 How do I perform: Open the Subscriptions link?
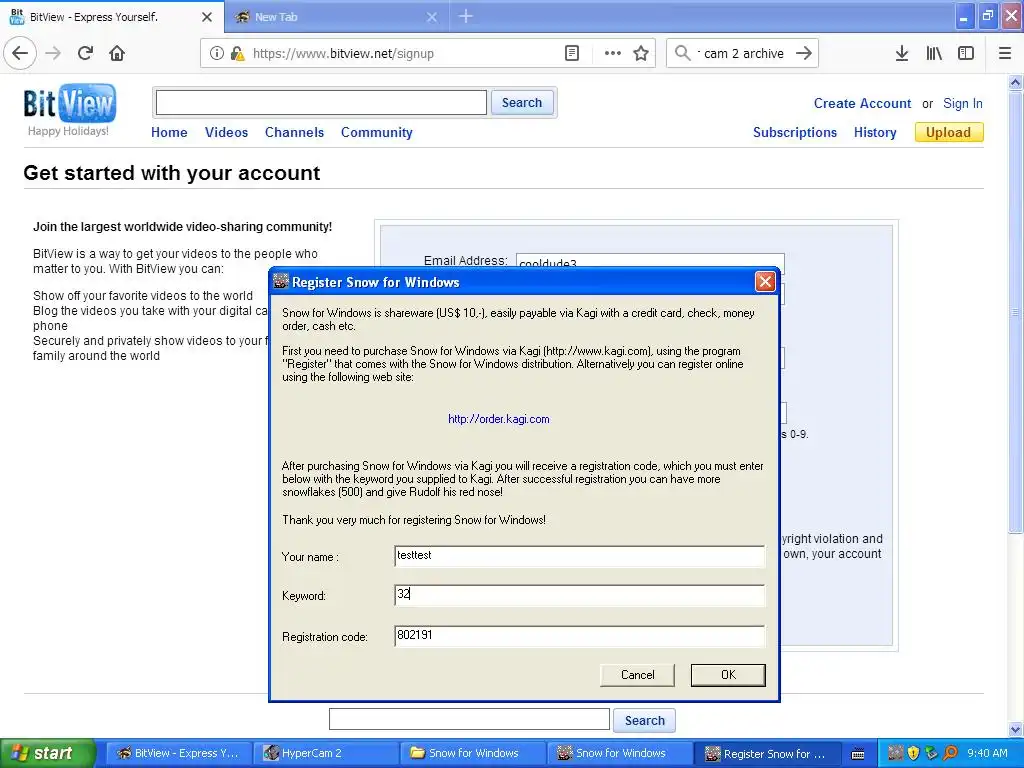click(795, 133)
